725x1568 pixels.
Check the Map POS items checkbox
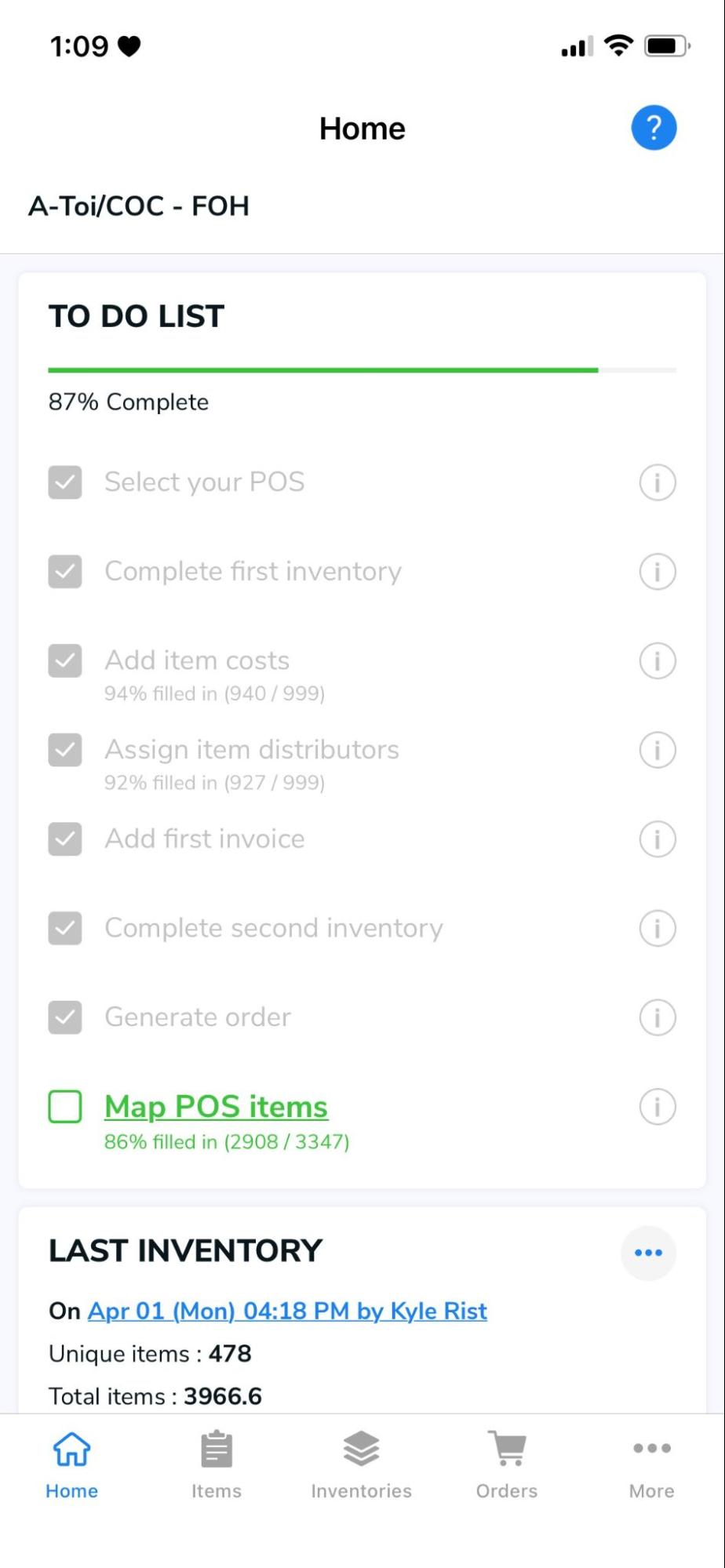pyautogui.click(x=64, y=1108)
